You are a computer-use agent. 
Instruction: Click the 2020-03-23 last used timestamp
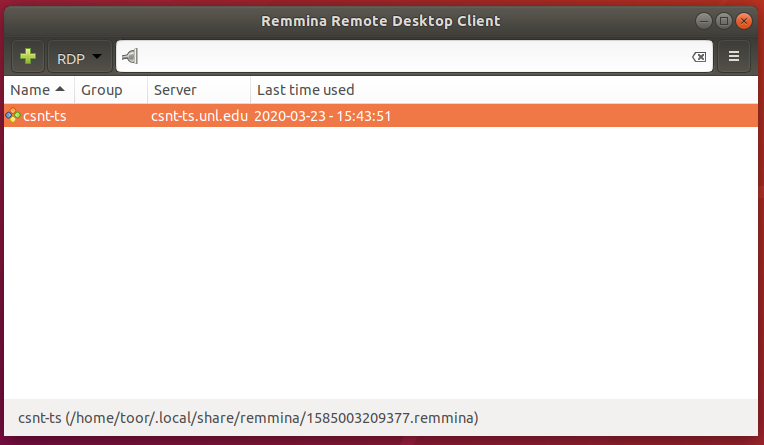tap(322, 116)
